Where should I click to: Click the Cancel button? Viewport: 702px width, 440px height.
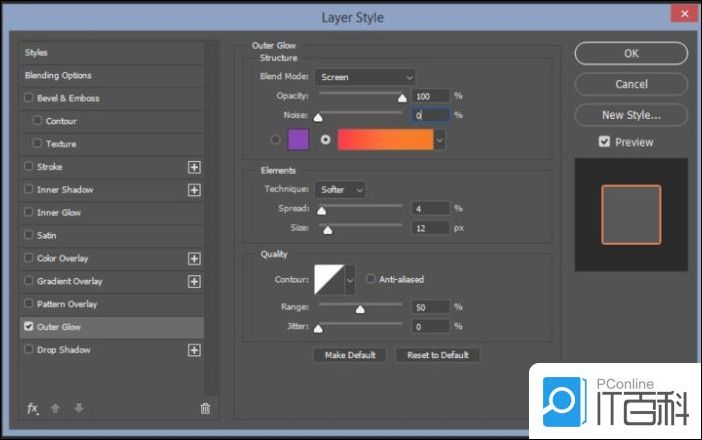pyautogui.click(x=631, y=84)
